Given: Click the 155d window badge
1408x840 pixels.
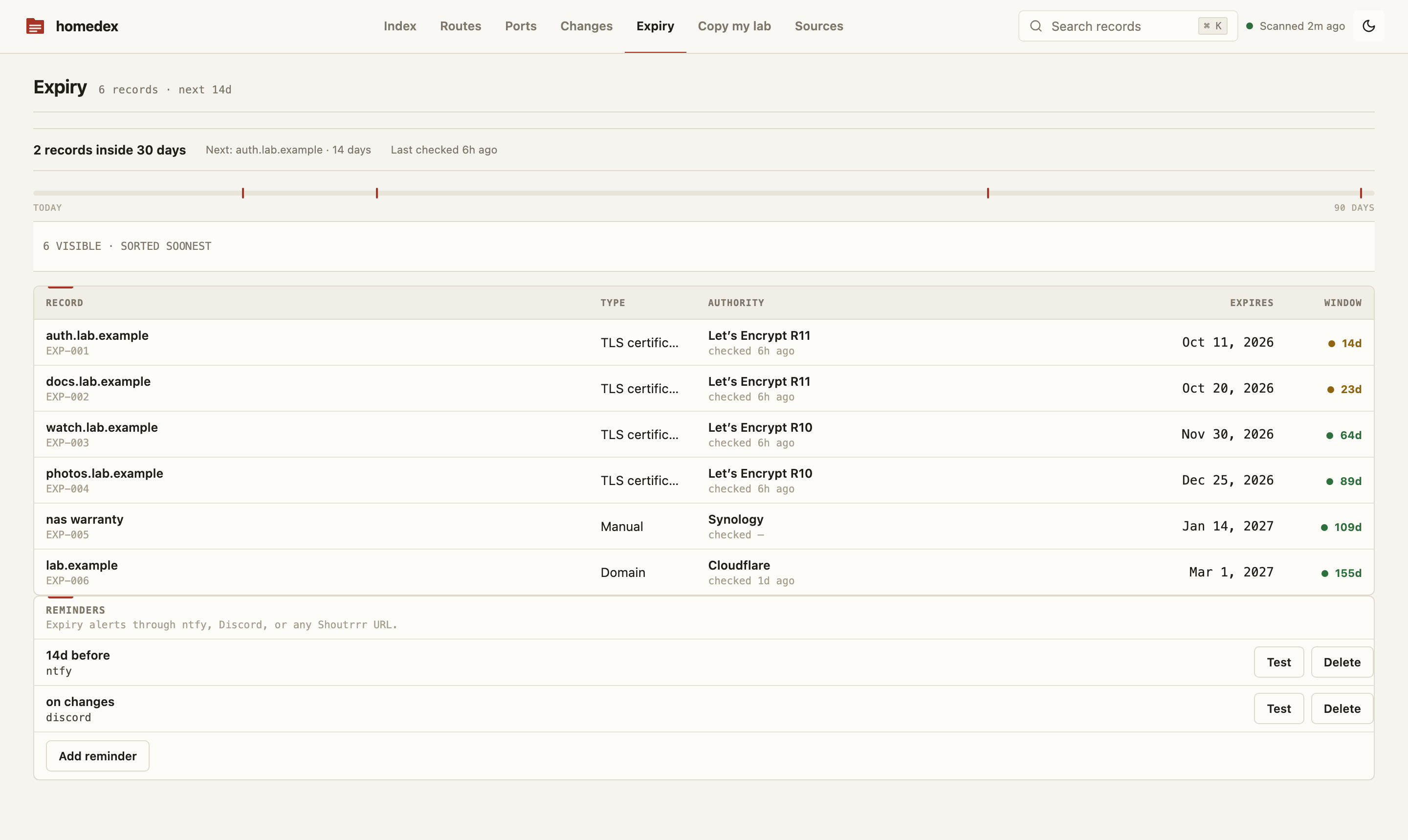Looking at the screenshot, I should point(1341,573).
